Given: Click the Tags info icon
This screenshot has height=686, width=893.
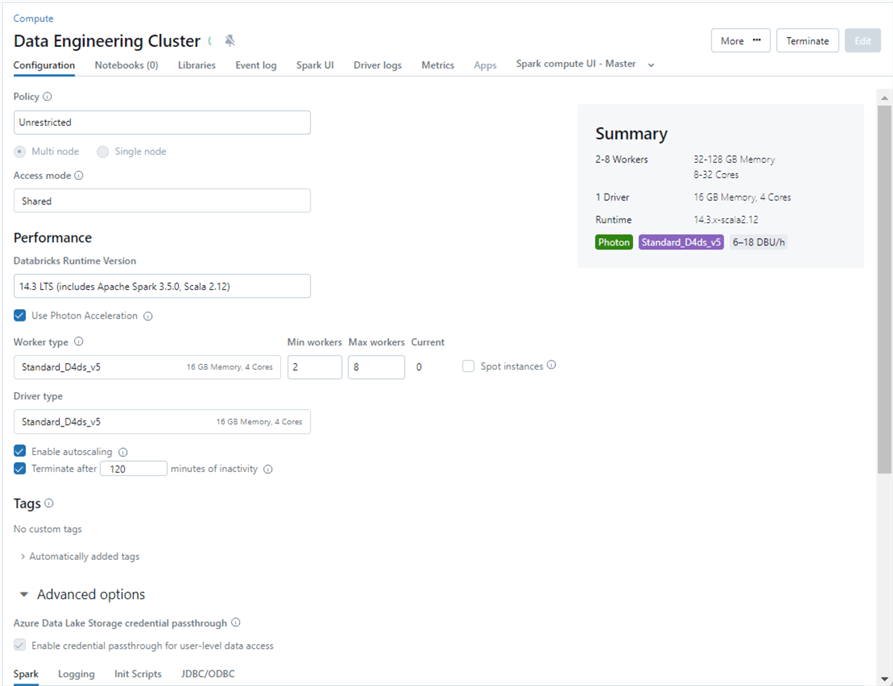Looking at the screenshot, I should [49, 504].
